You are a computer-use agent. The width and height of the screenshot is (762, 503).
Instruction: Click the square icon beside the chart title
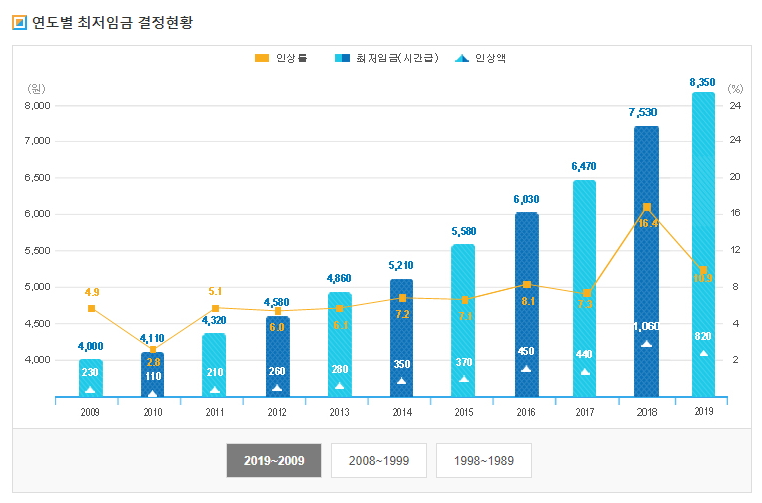click(x=19, y=22)
